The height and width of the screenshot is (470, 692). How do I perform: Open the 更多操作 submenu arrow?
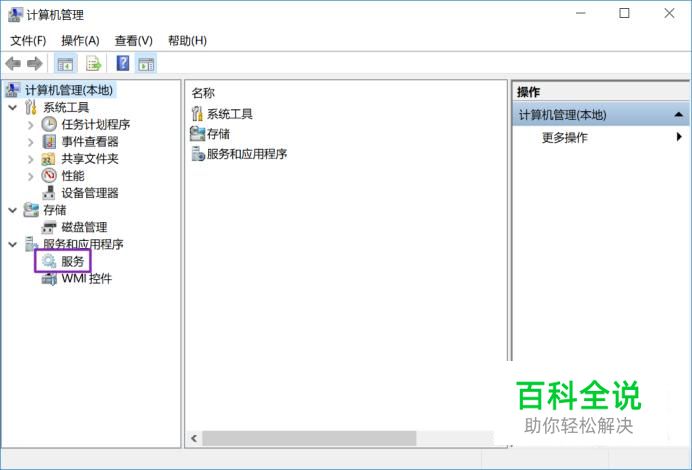[x=679, y=137]
